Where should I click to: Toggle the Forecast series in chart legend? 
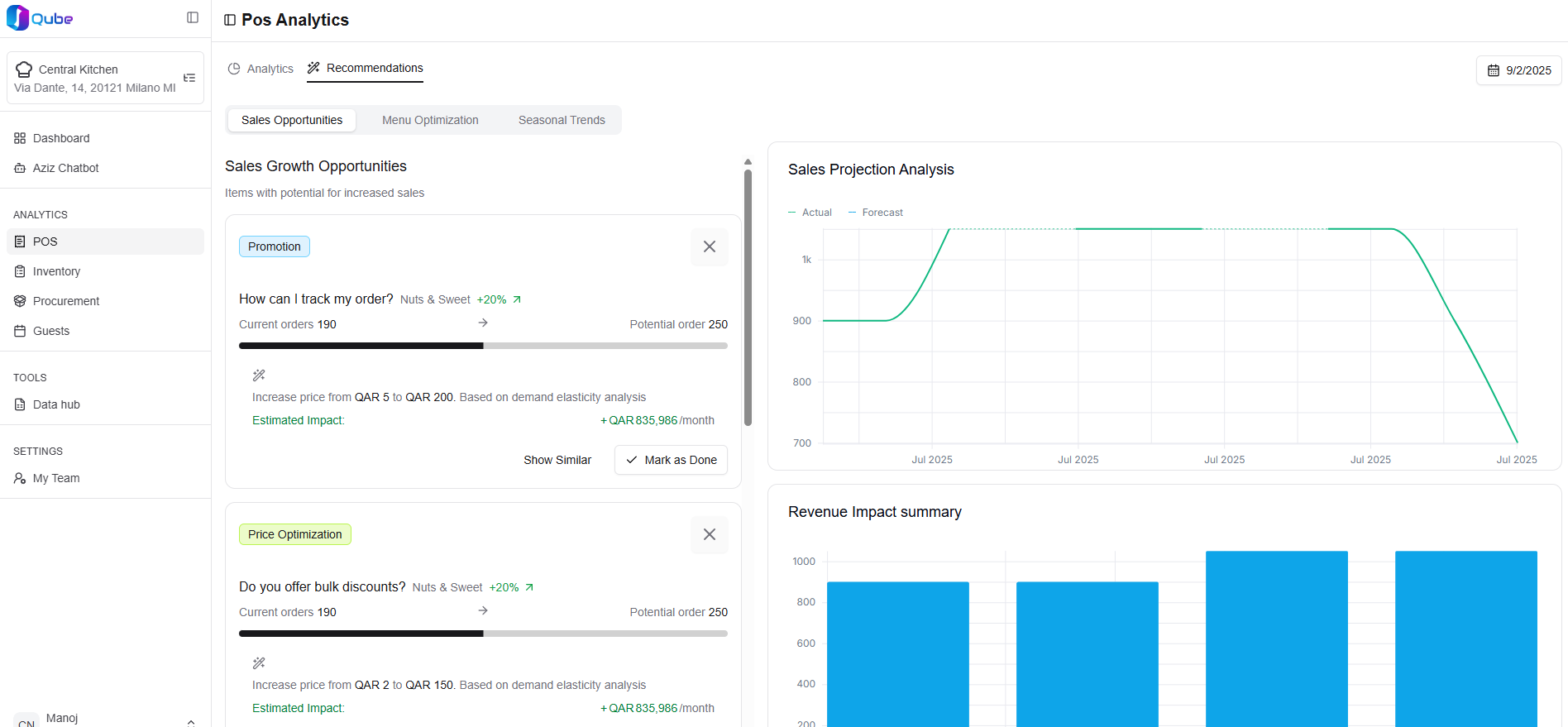pos(875,213)
